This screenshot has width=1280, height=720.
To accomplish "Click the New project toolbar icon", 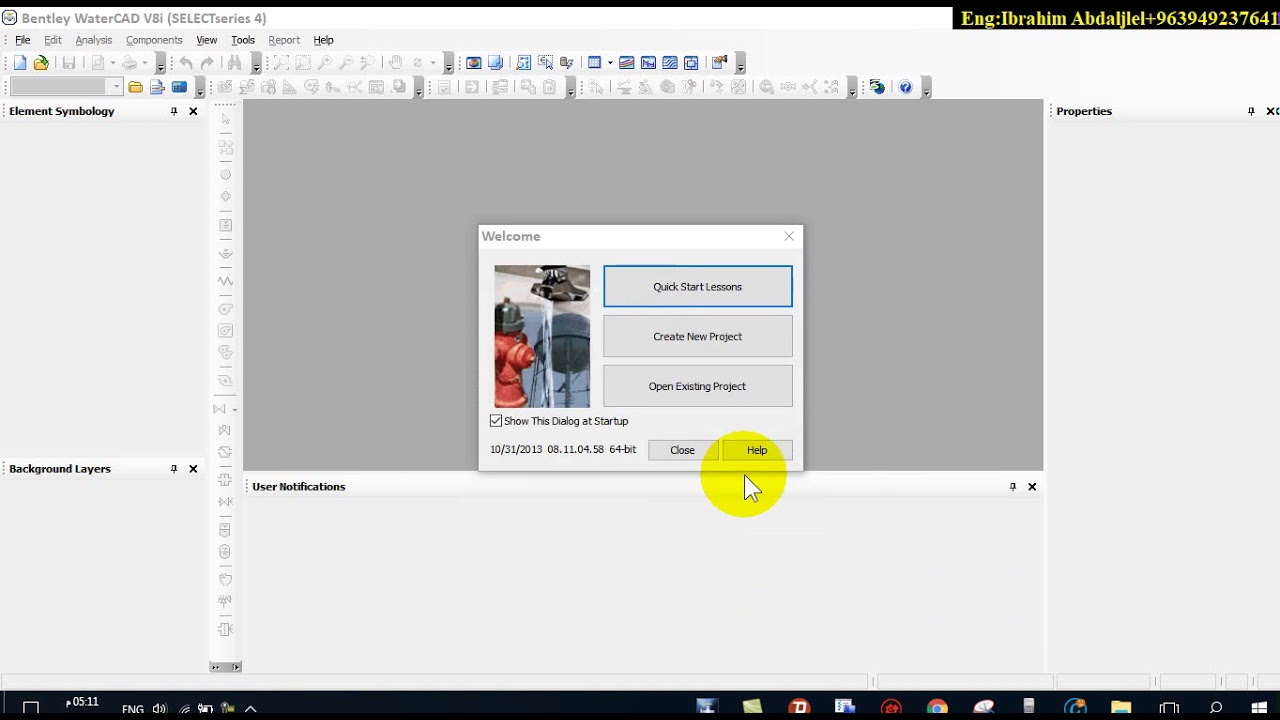I will coord(20,63).
